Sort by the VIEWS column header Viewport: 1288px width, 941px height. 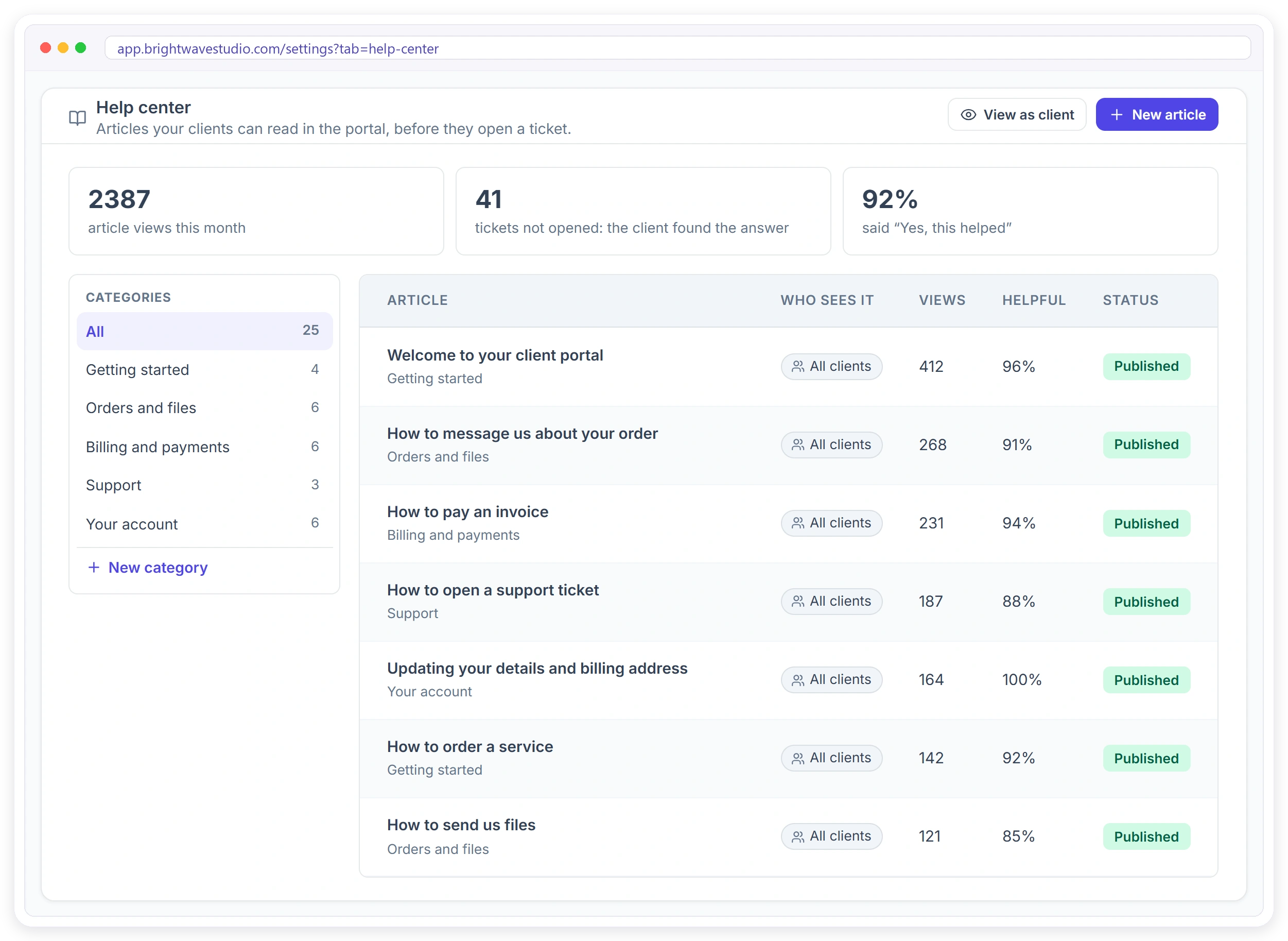(x=942, y=300)
